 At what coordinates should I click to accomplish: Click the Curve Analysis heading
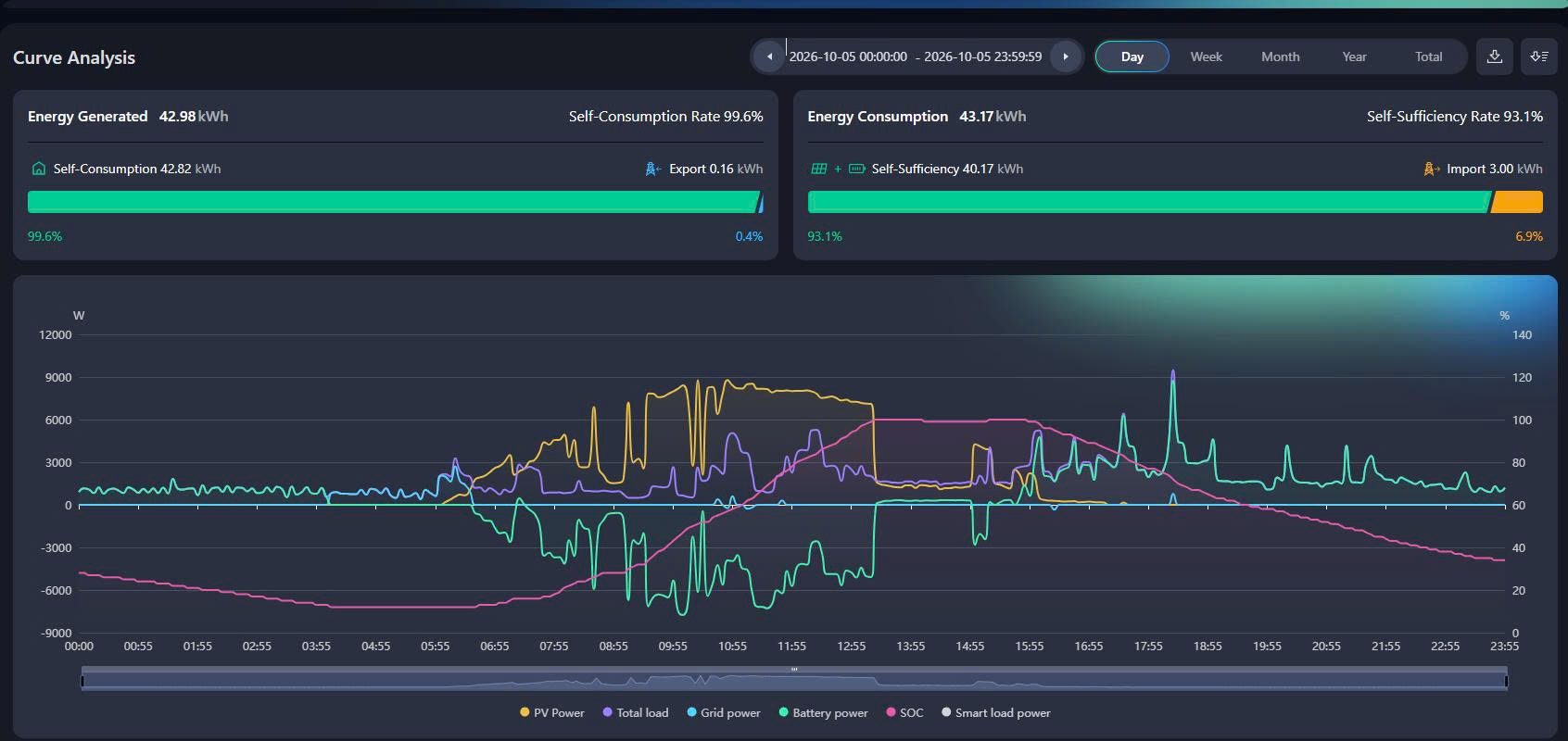74,57
